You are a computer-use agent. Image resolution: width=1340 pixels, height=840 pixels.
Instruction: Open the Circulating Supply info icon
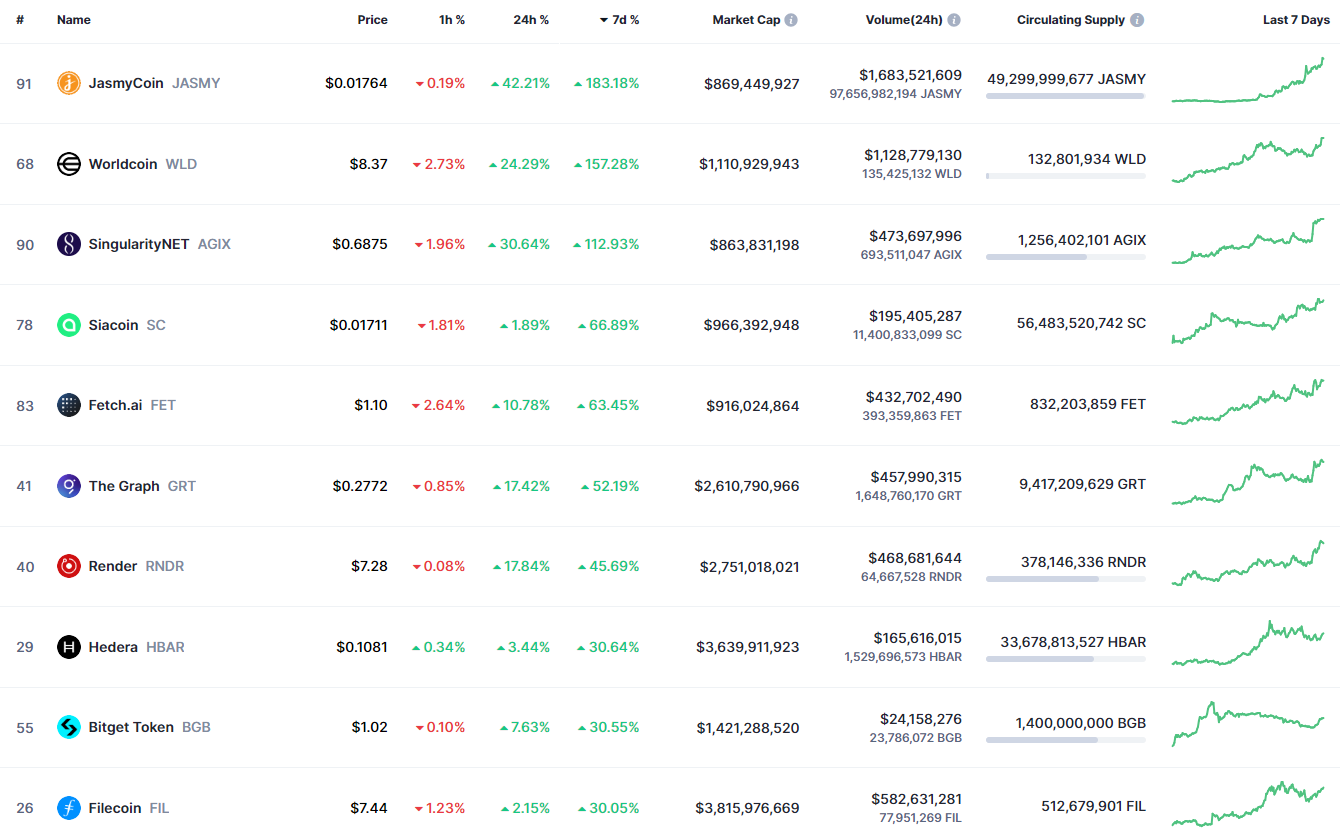[x=1138, y=20]
